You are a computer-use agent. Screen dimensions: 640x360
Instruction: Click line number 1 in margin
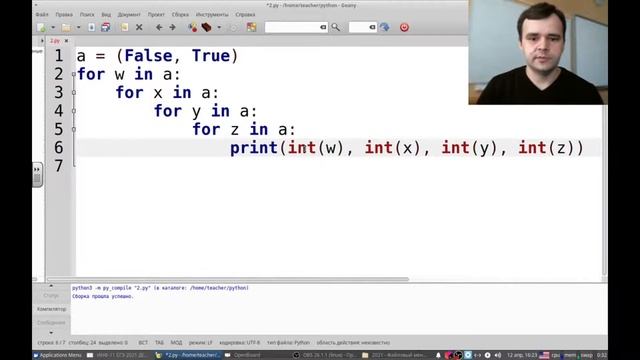coord(59,56)
